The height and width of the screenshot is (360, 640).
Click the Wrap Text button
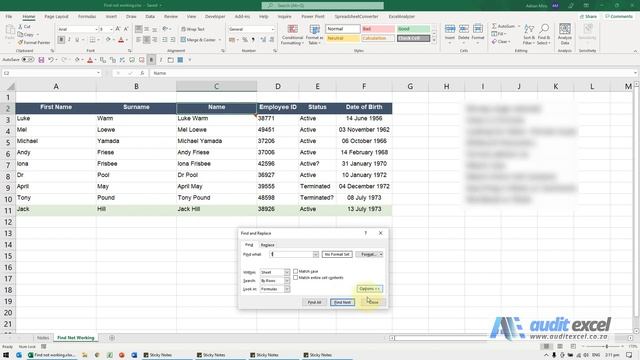tap(193, 29)
